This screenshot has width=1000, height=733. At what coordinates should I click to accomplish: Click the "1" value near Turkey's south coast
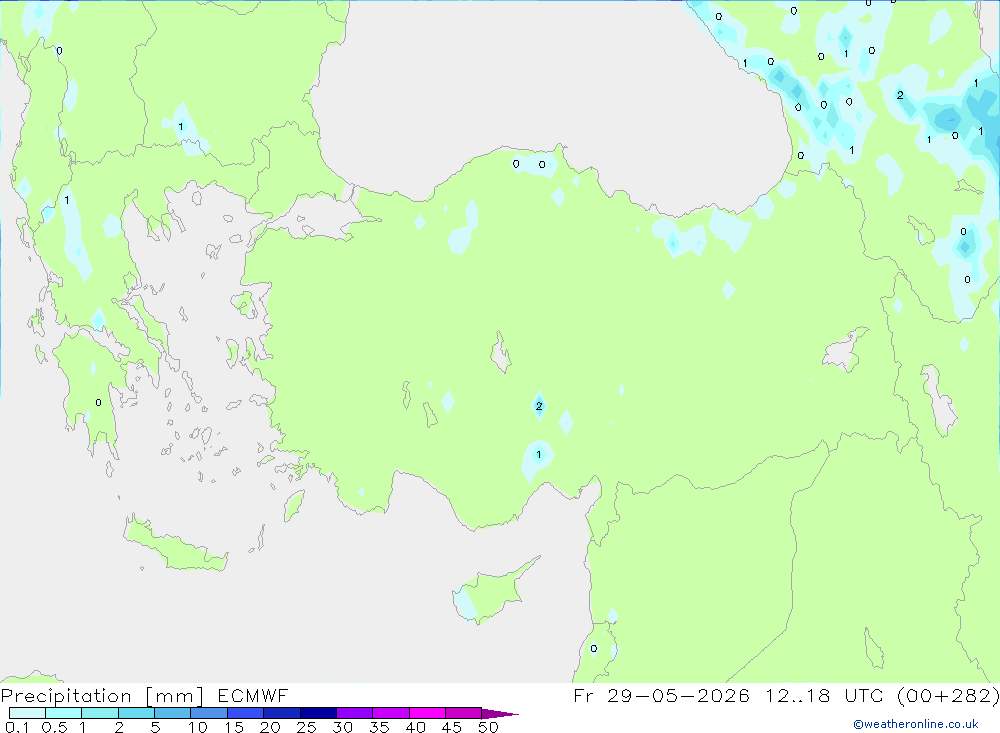[539, 455]
